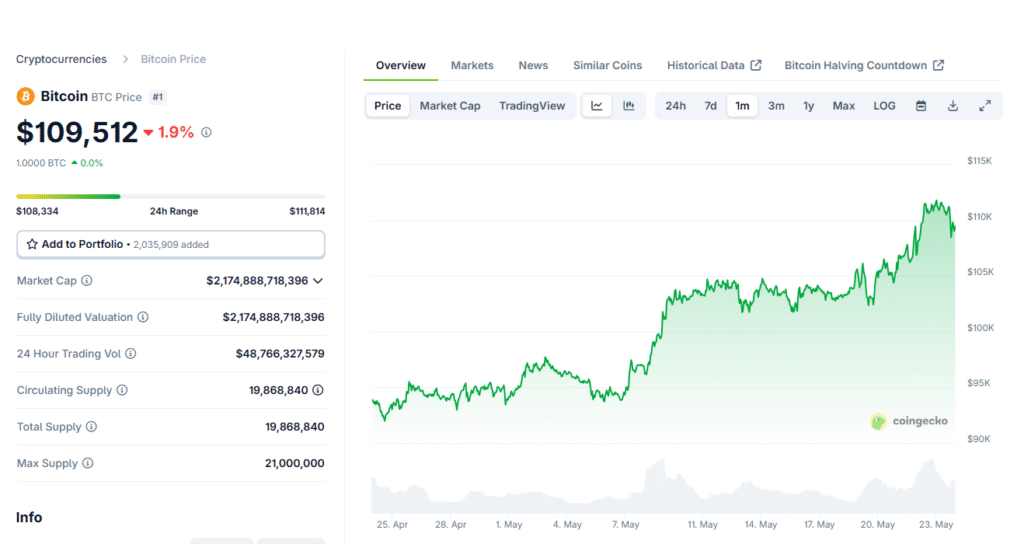Click the Add to Portfolio button
The width and height of the screenshot is (1024, 544).
170,244
